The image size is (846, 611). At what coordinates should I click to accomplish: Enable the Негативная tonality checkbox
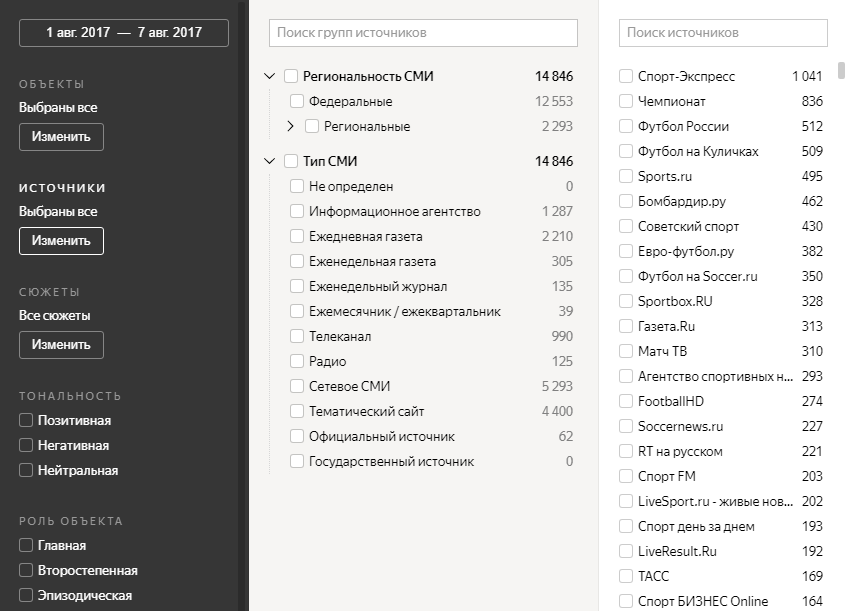coord(26,445)
